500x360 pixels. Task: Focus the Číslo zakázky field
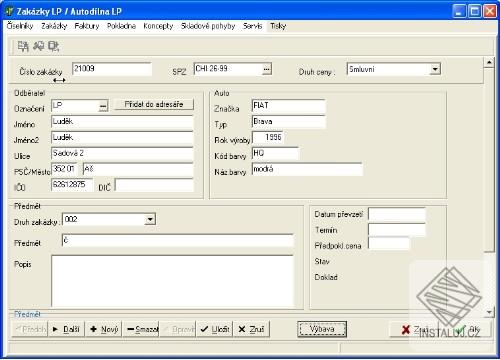(x=112, y=69)
